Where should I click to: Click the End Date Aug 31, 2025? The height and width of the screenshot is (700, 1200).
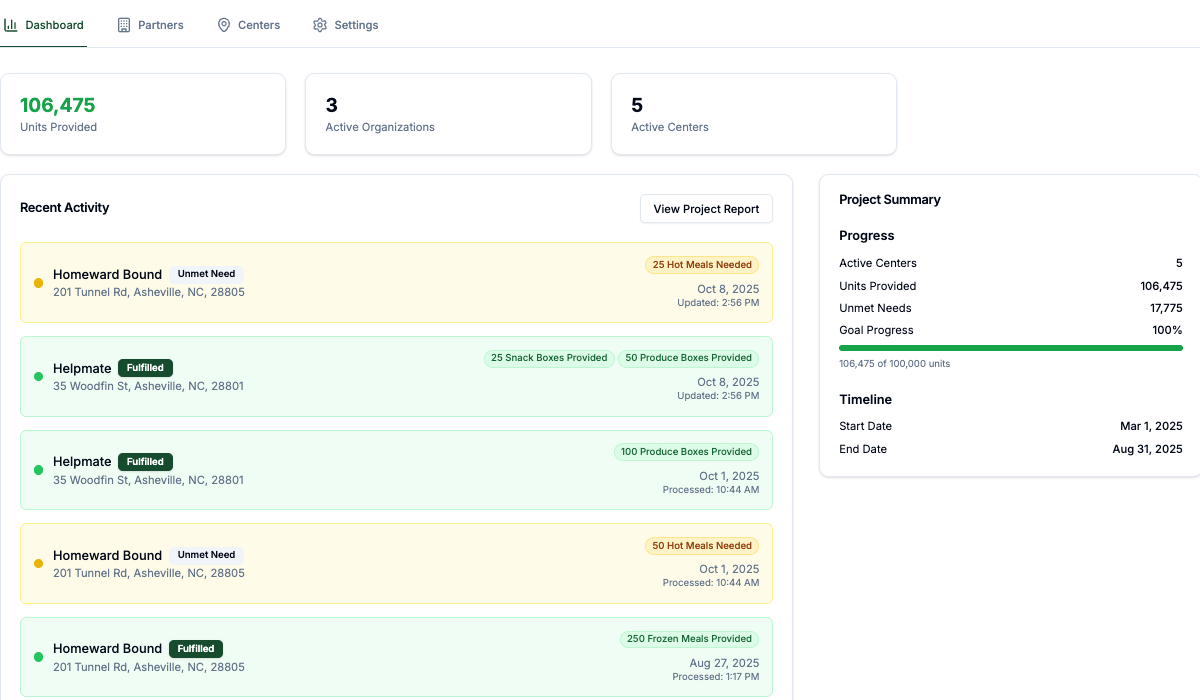click(x=1148, y=449)
